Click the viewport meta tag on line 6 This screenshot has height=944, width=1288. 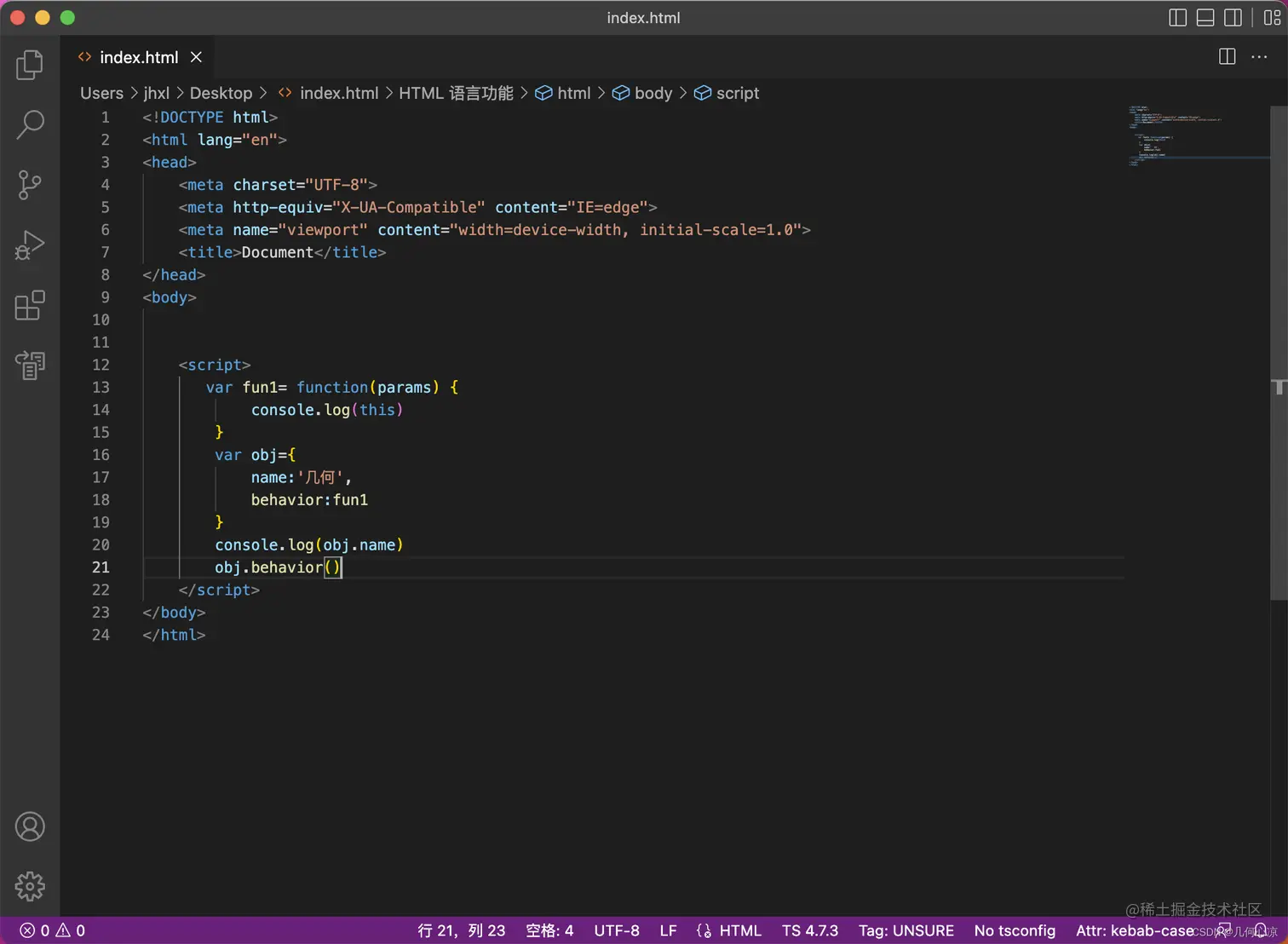click(494, 230)
